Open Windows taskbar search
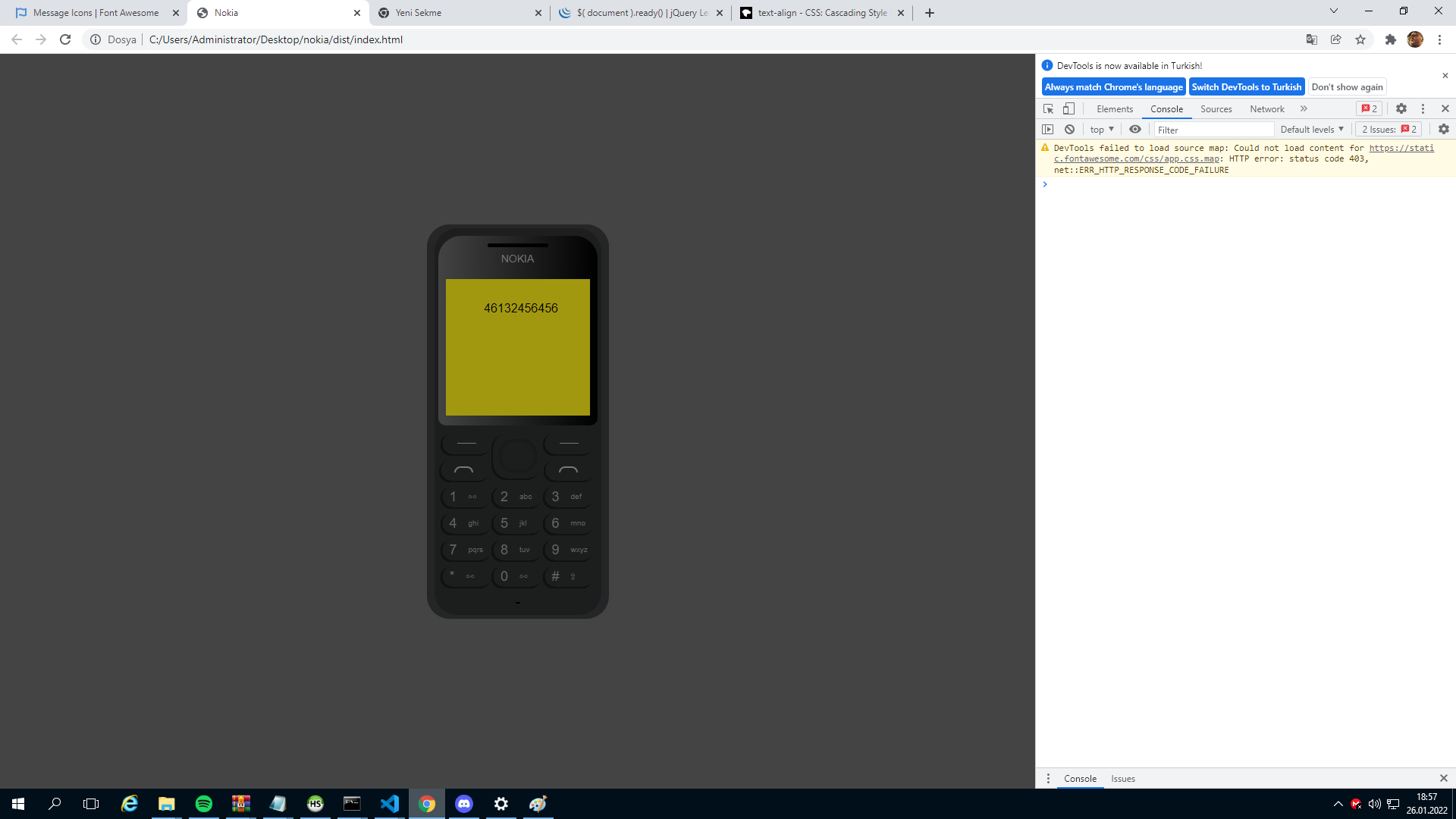Viewport: 1456px width, 819px height. coord(55,804)
